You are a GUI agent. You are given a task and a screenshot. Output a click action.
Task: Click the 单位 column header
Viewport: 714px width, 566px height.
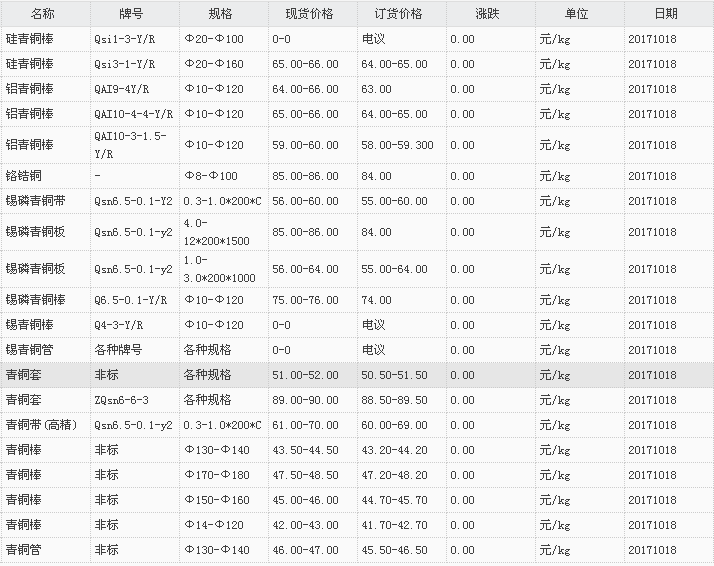tap(577, 14)
